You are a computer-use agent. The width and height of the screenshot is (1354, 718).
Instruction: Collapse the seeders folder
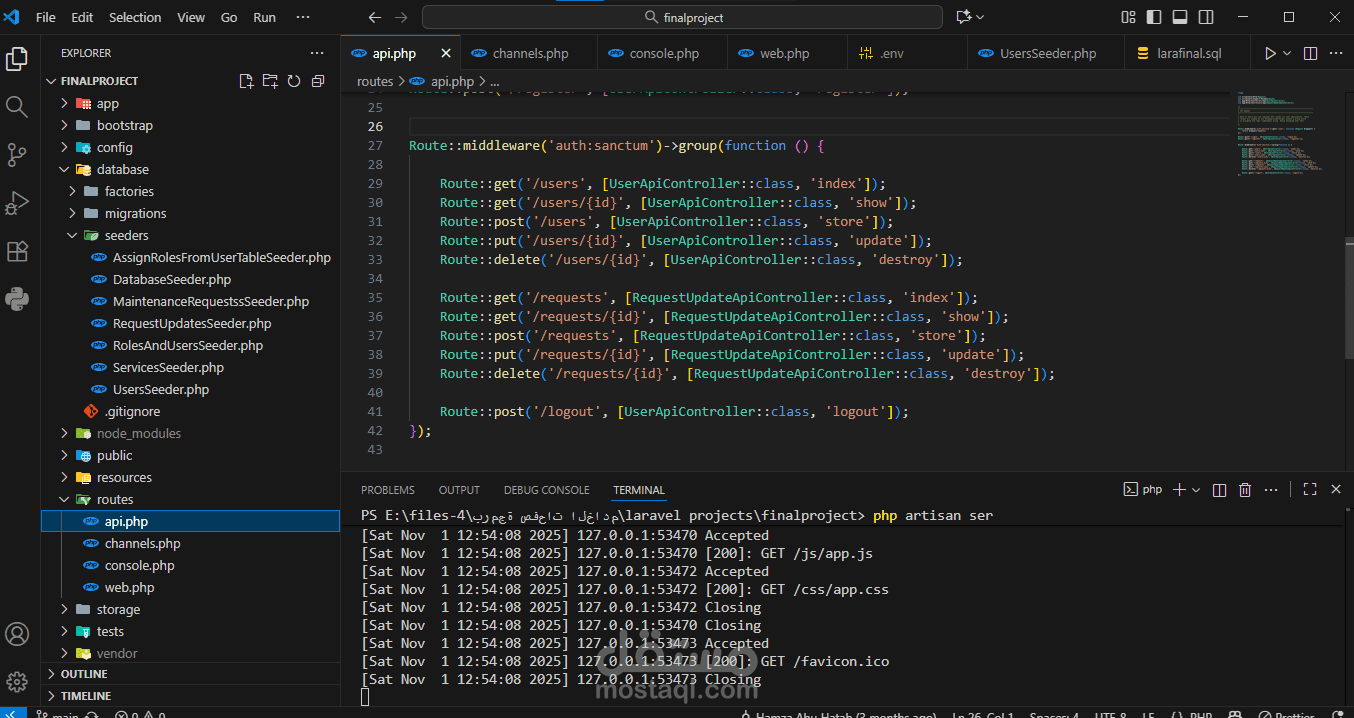pos(126,236)
